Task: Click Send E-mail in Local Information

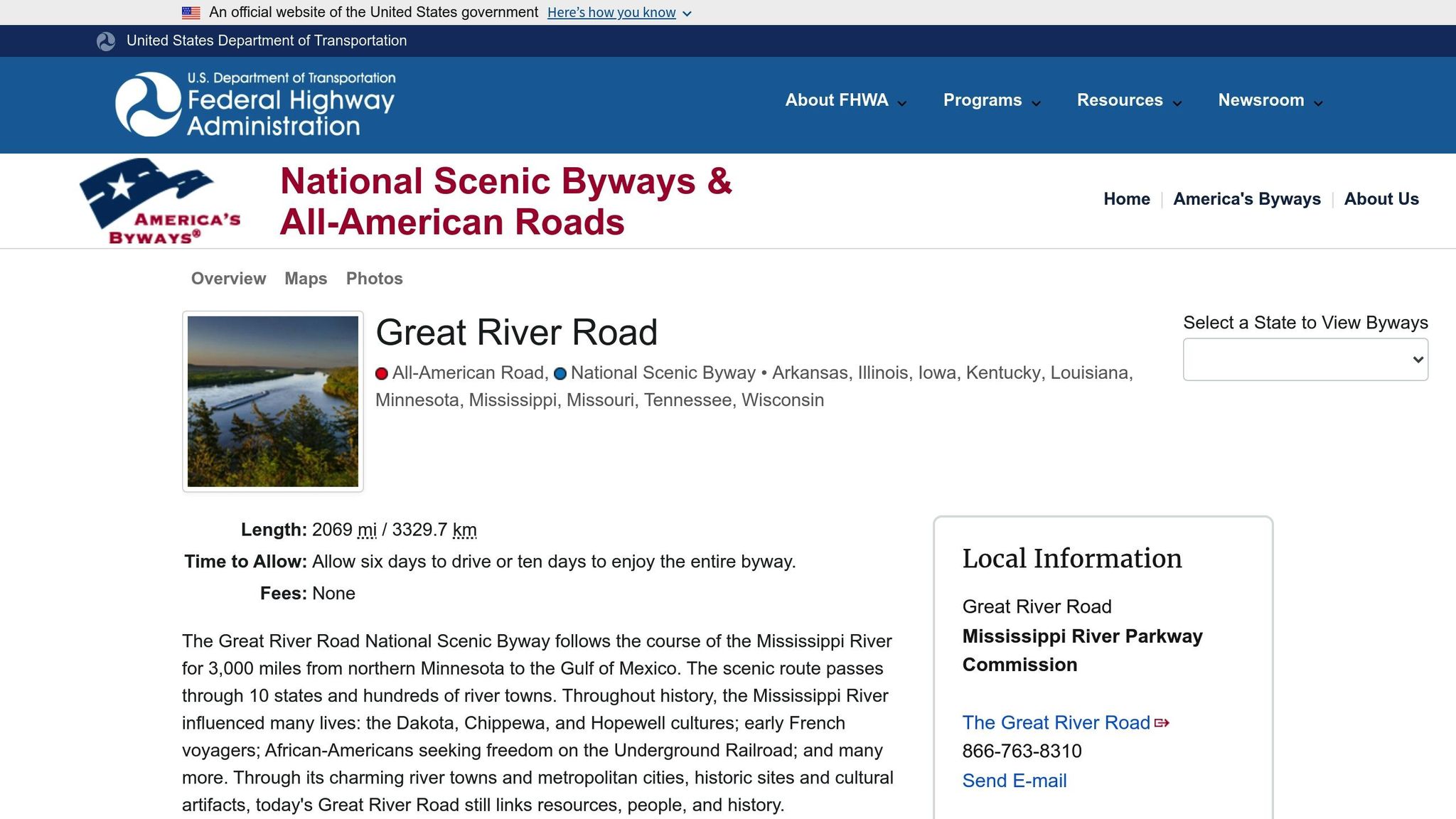Action: point(1015,780)
